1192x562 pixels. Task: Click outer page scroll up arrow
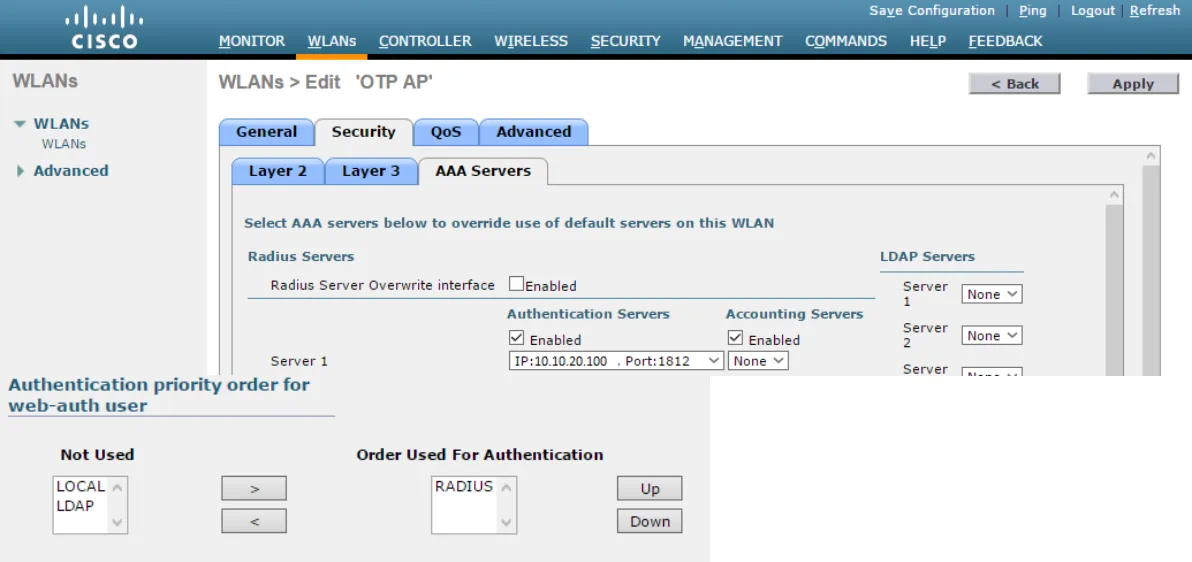[x=1151, y=155]
